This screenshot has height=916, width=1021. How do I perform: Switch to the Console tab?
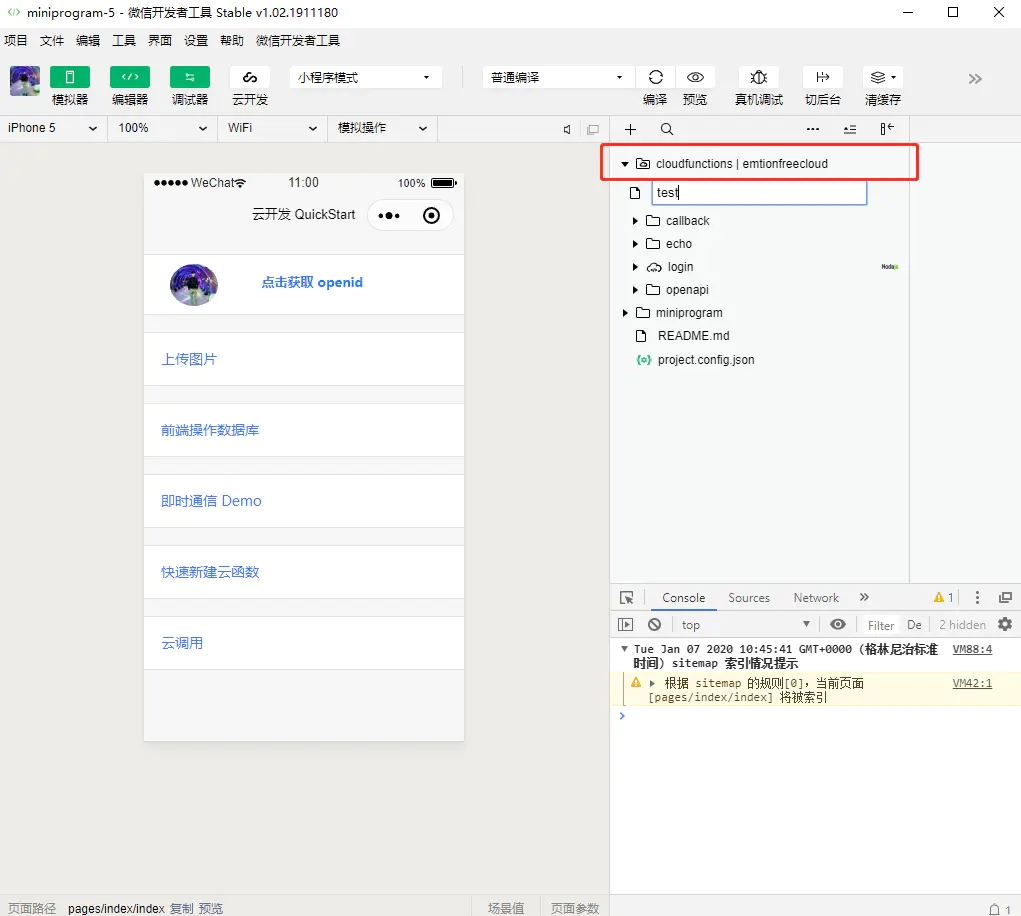[x=683, y=598]
